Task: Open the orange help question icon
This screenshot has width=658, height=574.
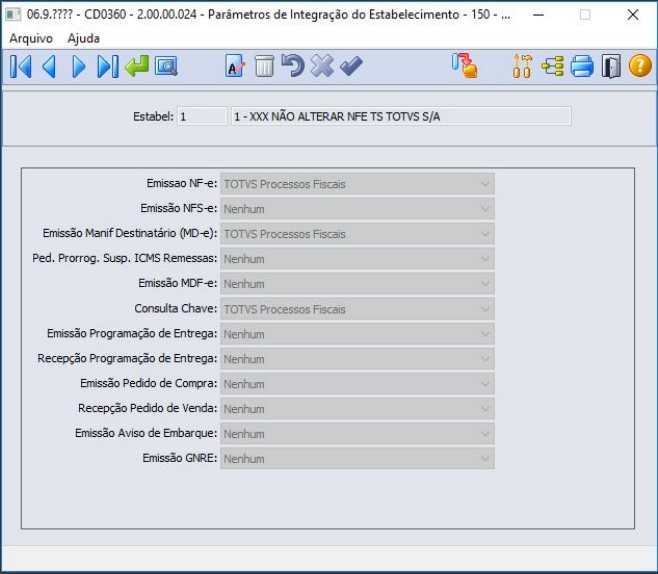Action: coord(640,66)
